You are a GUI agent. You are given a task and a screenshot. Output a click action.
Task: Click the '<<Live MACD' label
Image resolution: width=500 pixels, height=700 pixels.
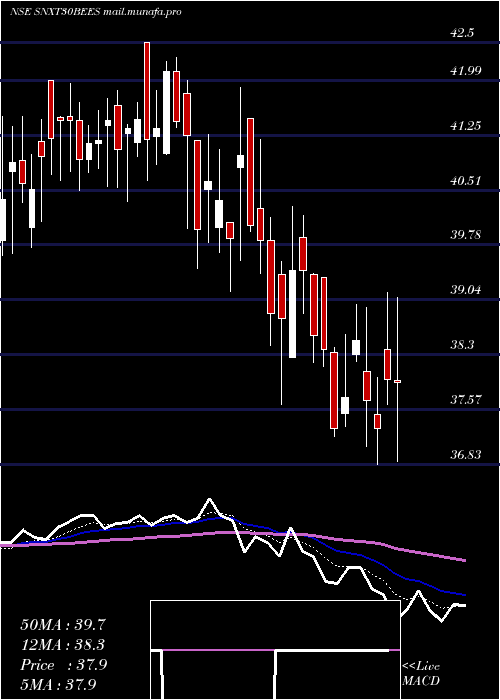tap(421, 674)
